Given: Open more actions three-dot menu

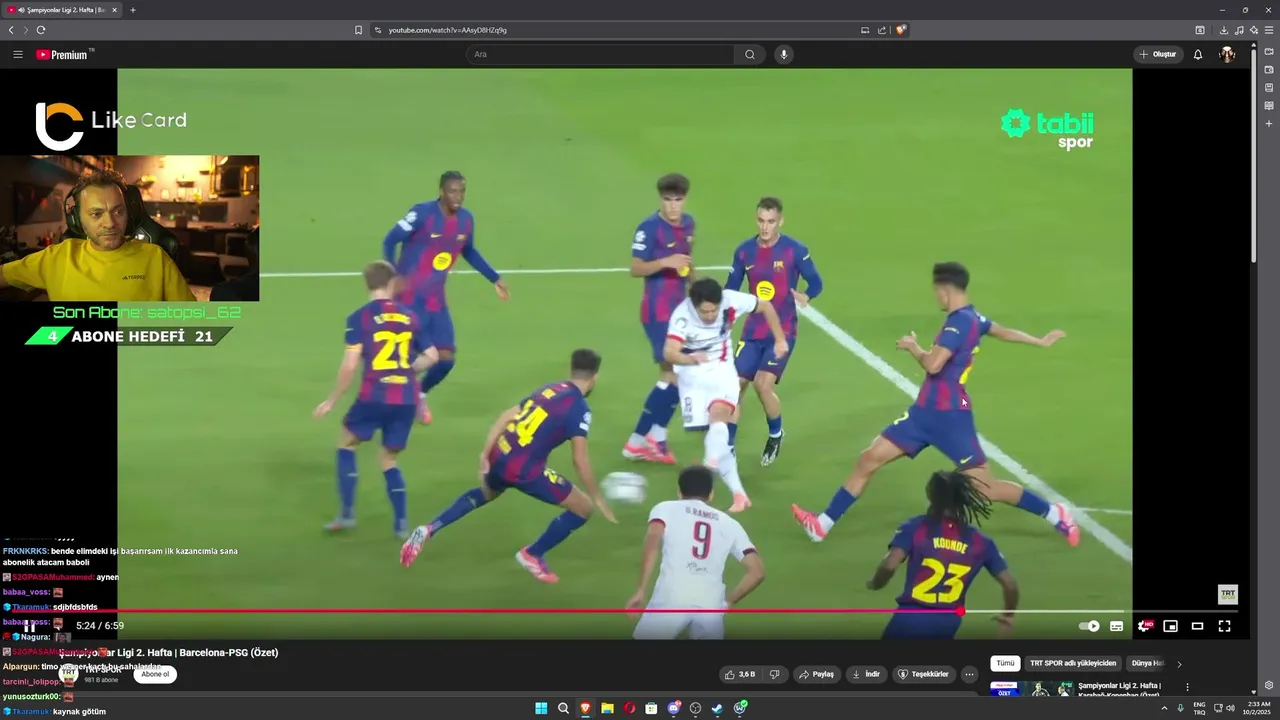Looking at the screenshot, I should point(969,674).
